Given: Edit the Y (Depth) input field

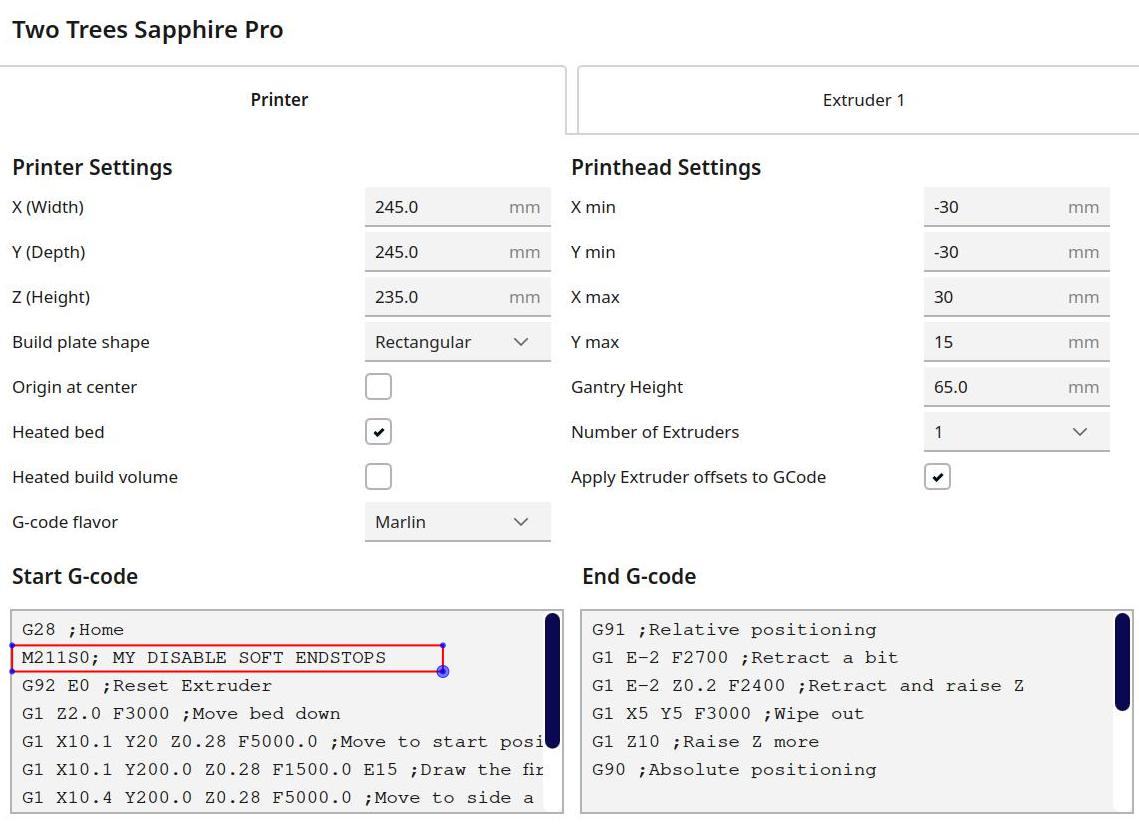Looking at the screenshot, I should (x=458, y=252).
